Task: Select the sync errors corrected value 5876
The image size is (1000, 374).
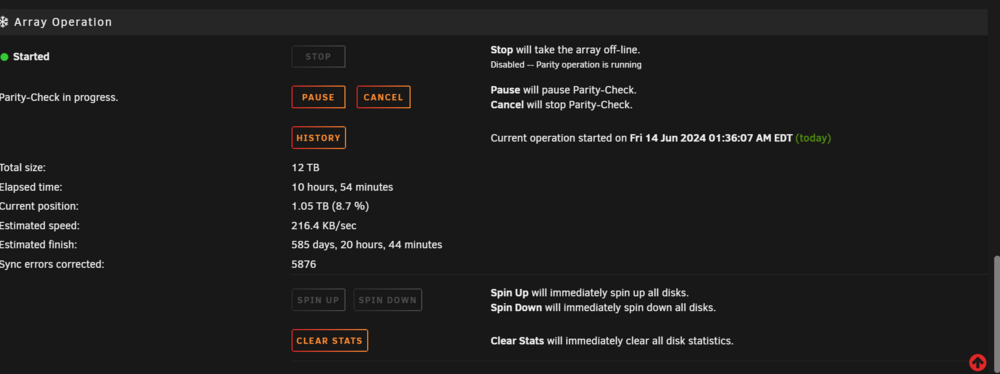Action: tap(304, 264)
